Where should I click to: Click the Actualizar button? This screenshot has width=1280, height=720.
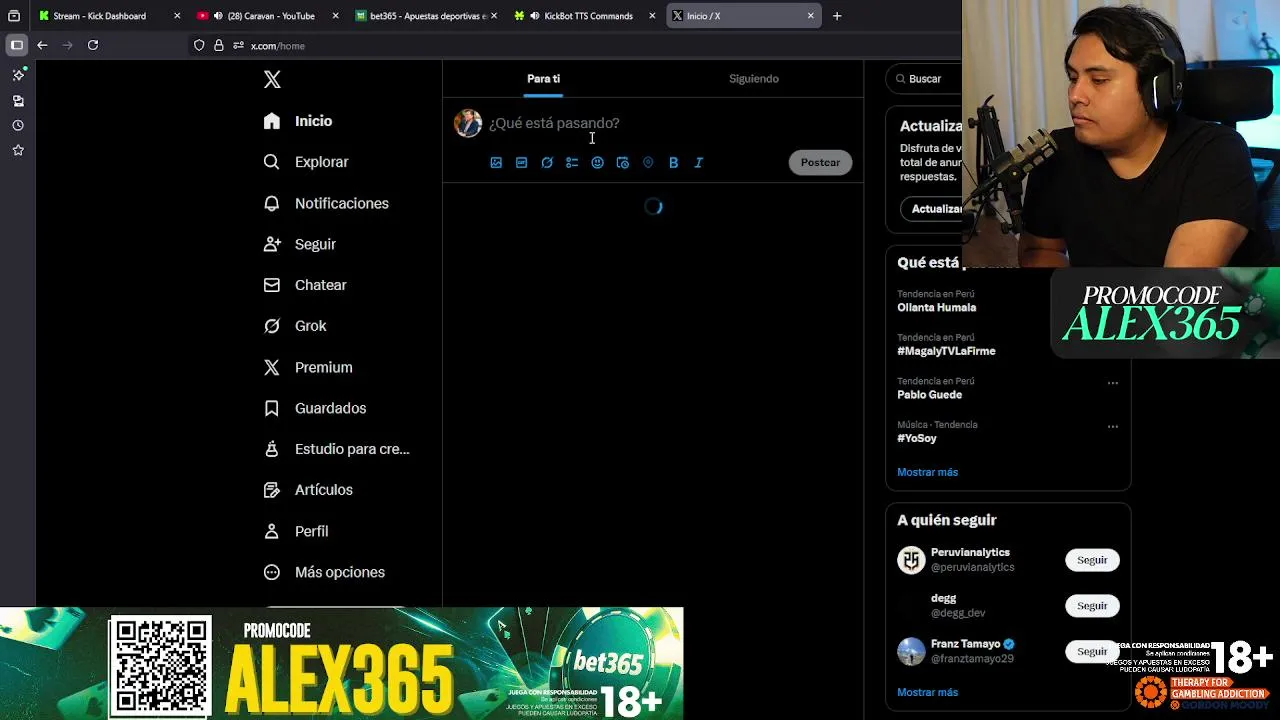click(932, 209)
